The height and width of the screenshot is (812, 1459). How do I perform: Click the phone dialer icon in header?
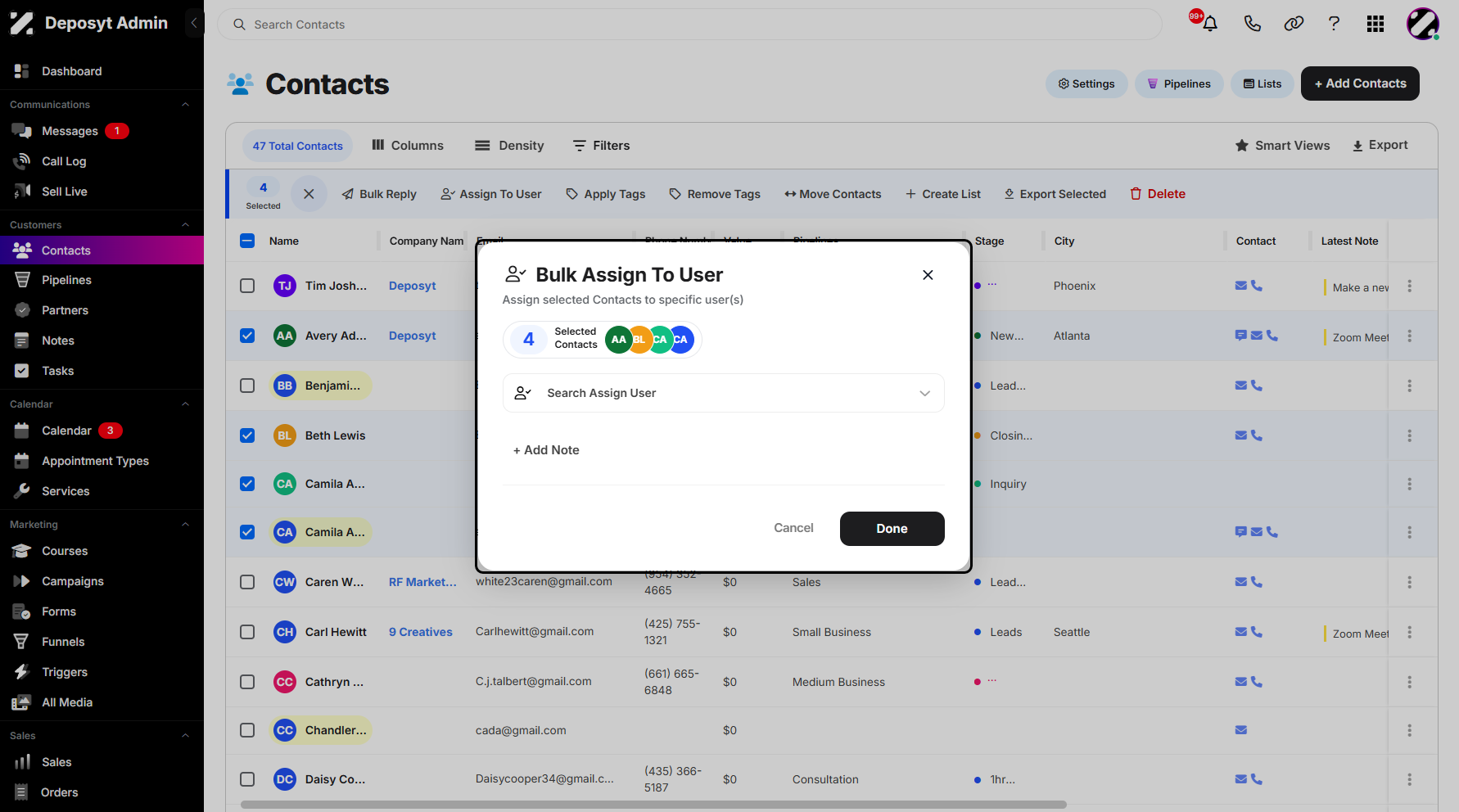pos(1252,24)
